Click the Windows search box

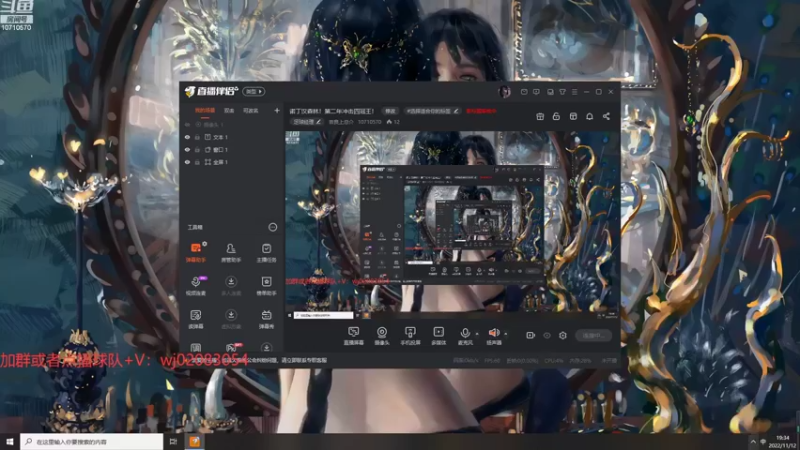(x=91, y=442)
